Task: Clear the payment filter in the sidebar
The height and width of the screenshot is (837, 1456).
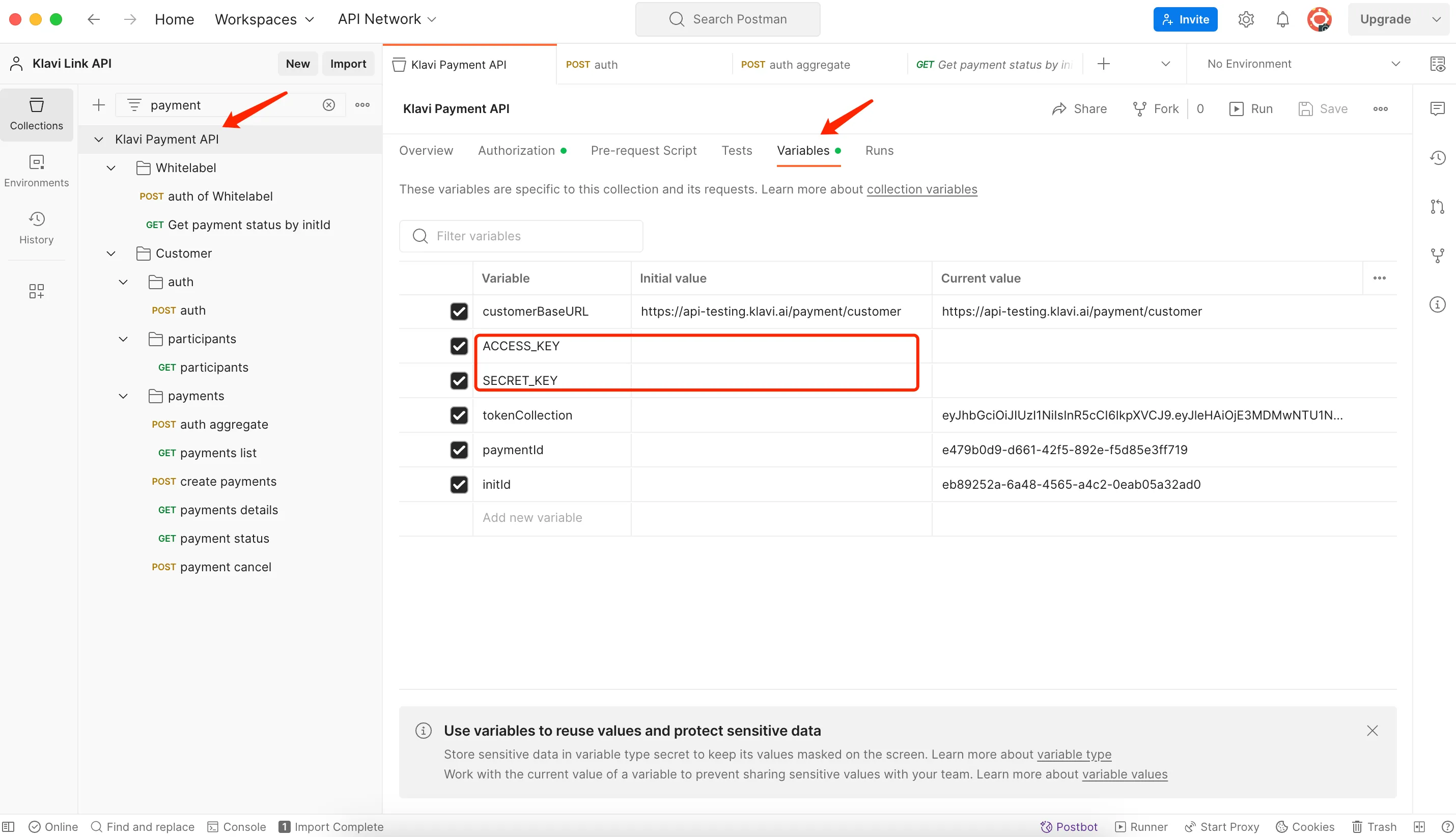Action: tap(329, 105)
